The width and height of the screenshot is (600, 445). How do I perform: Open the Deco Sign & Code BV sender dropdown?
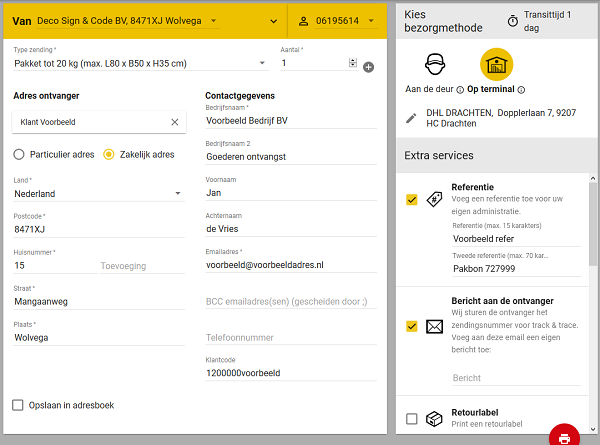click(x=129, y=21)
